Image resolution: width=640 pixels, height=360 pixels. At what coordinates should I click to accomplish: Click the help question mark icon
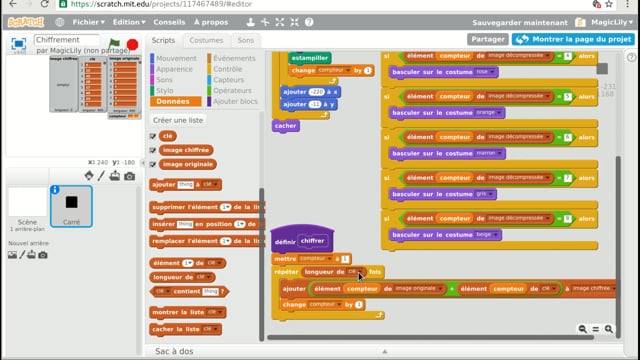(309, 22)
